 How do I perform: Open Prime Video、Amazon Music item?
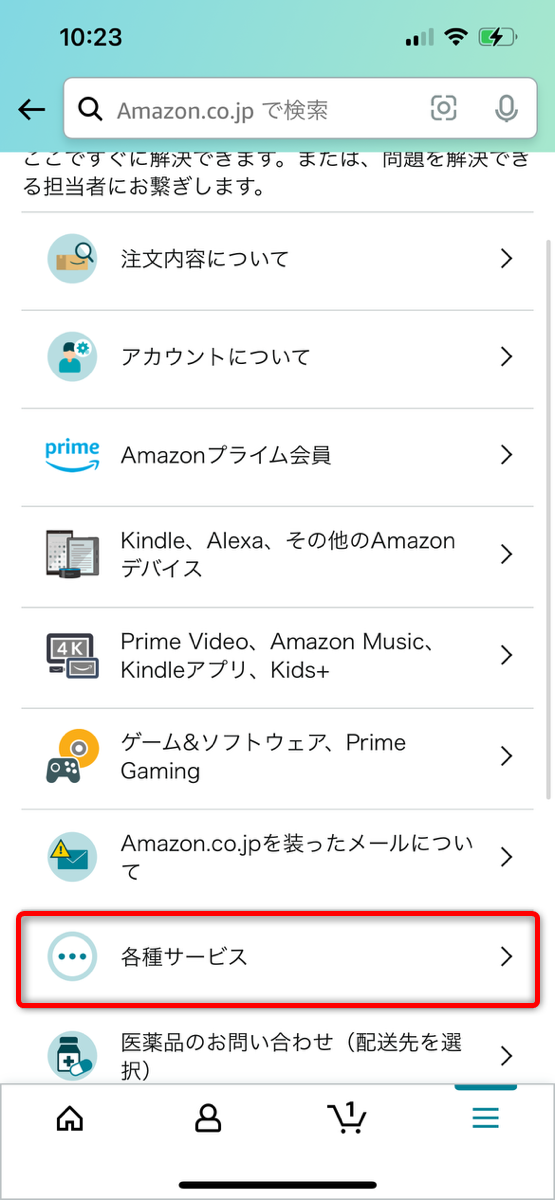tap(277, 655)
